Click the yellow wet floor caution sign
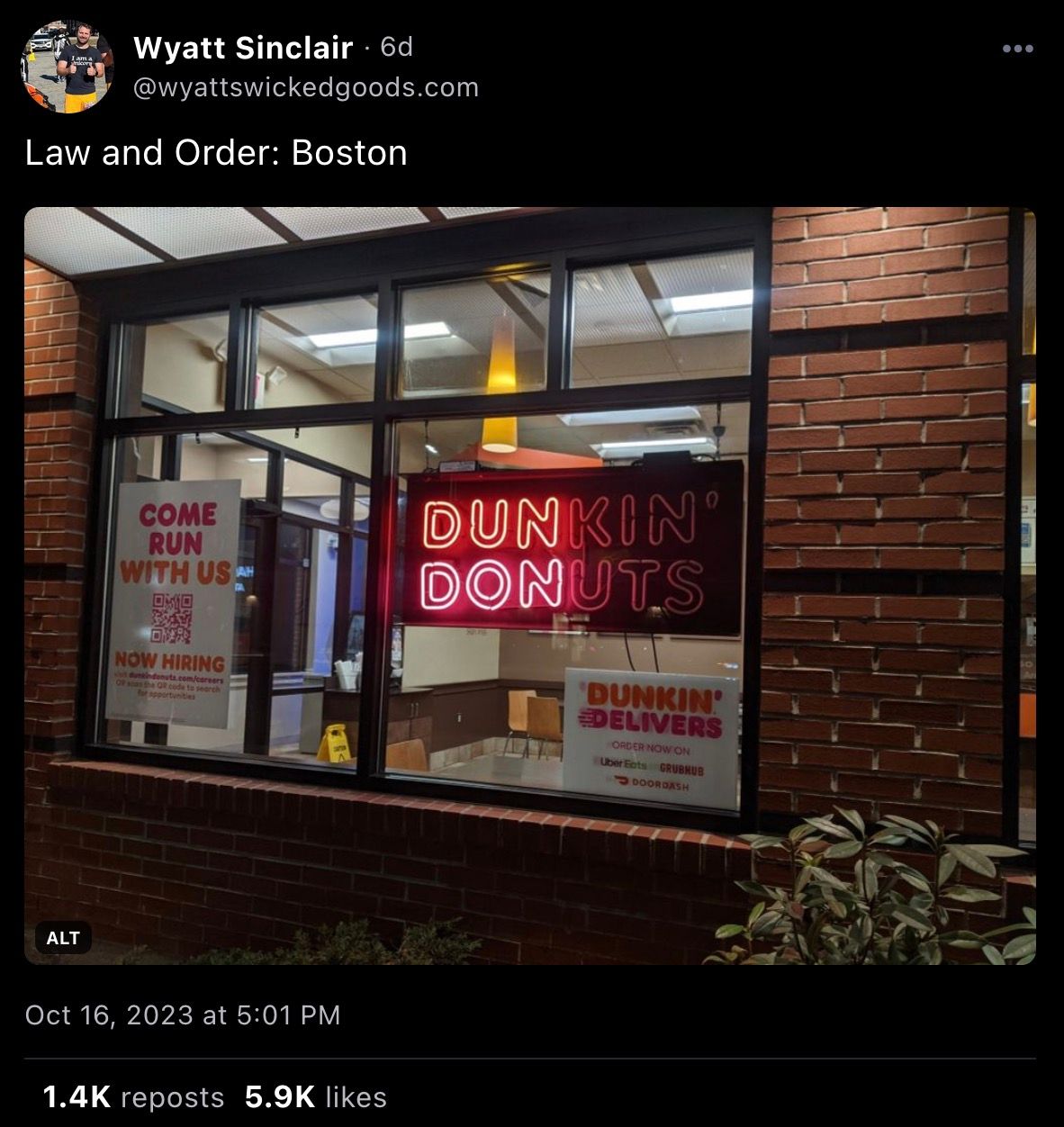Viewport: 1064px width, 1127px height. 334,743
